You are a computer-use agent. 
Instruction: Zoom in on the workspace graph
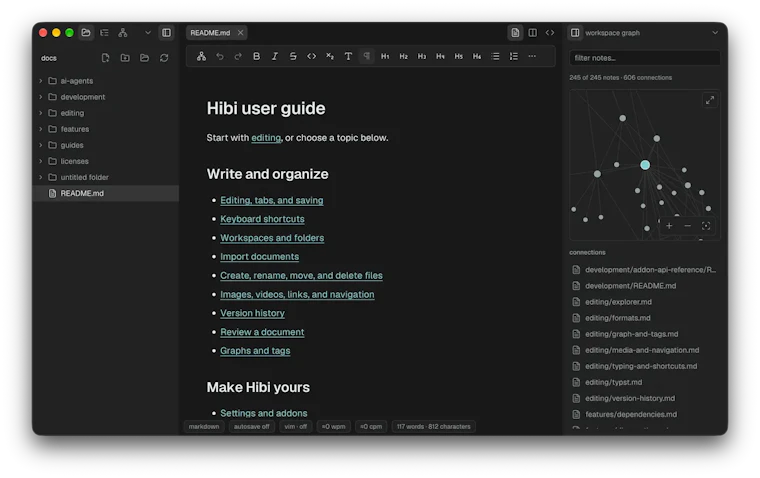(669, 226)
